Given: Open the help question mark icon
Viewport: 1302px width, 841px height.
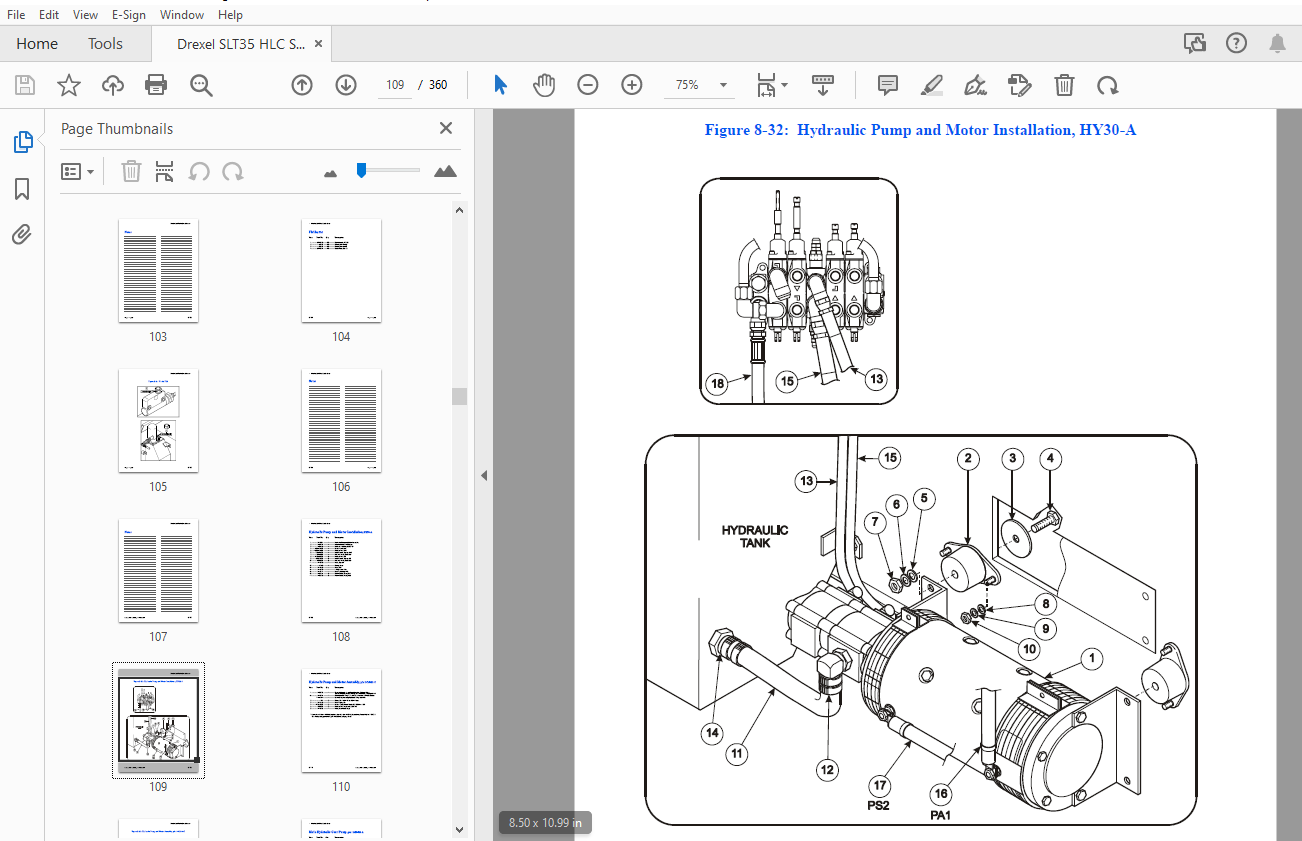Looking at the screenshot, I should click(x=1237, y=43).
